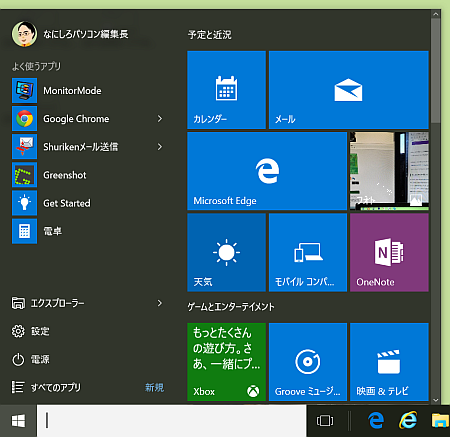The width and height of the screenshot is (450, 437).
Task: Click the start menu scrollbar thumb
Action: point(435,71)
